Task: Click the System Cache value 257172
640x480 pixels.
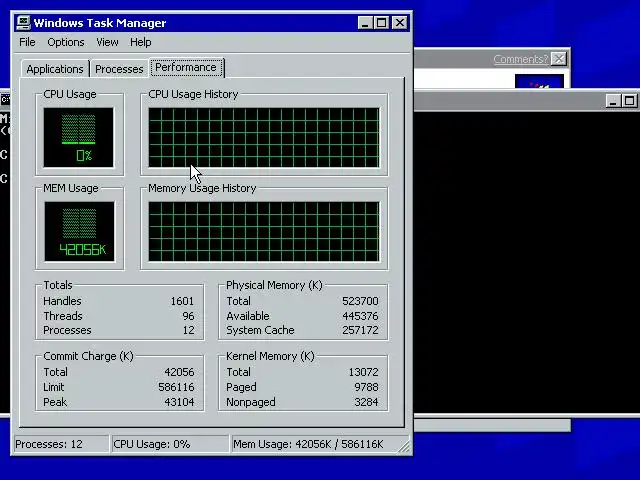Action: click(x=360, y=330)
